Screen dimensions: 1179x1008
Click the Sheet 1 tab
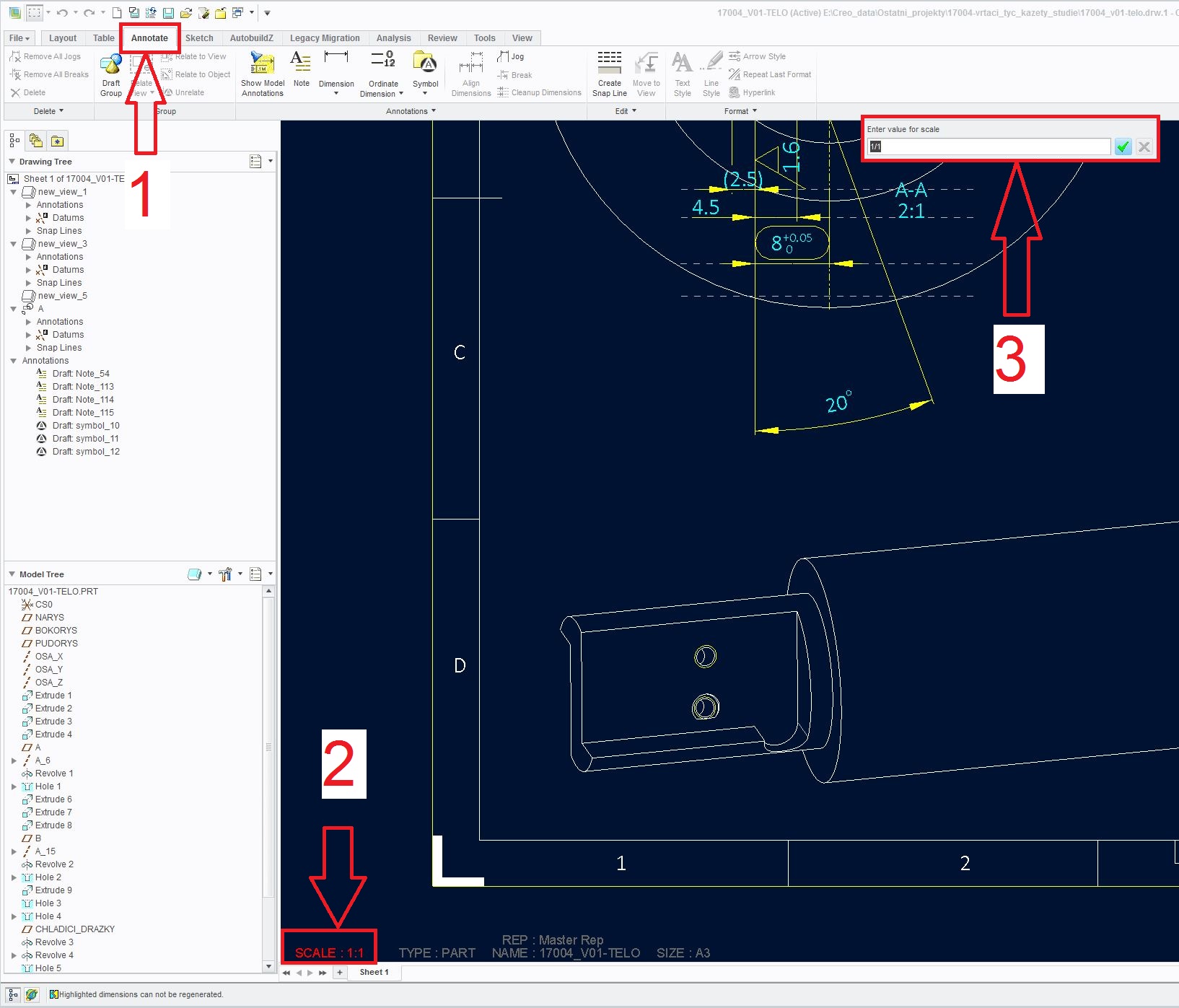point(374,972)
